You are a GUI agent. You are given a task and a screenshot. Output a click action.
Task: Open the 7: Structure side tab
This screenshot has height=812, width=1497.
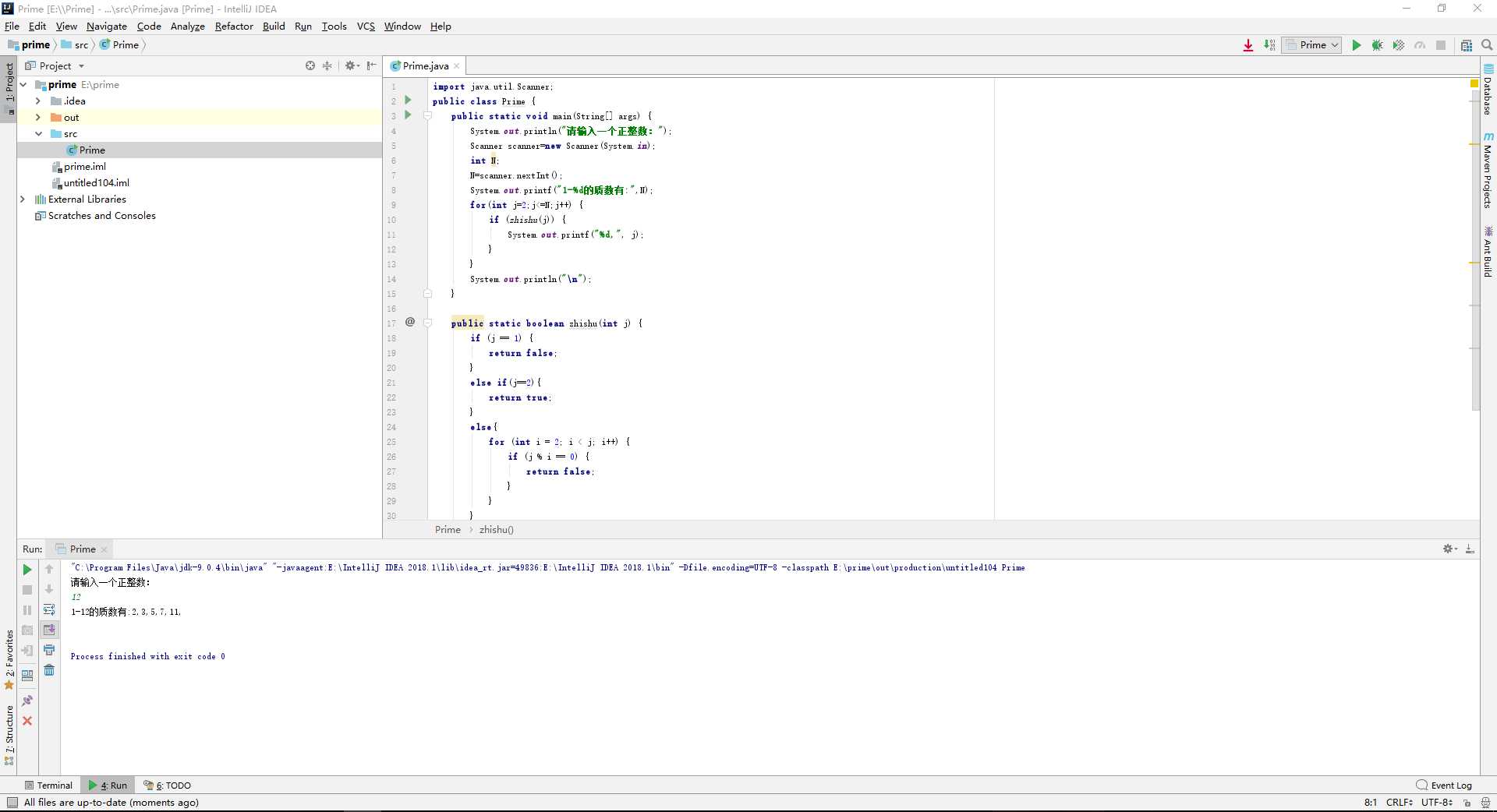coord(9,735)
